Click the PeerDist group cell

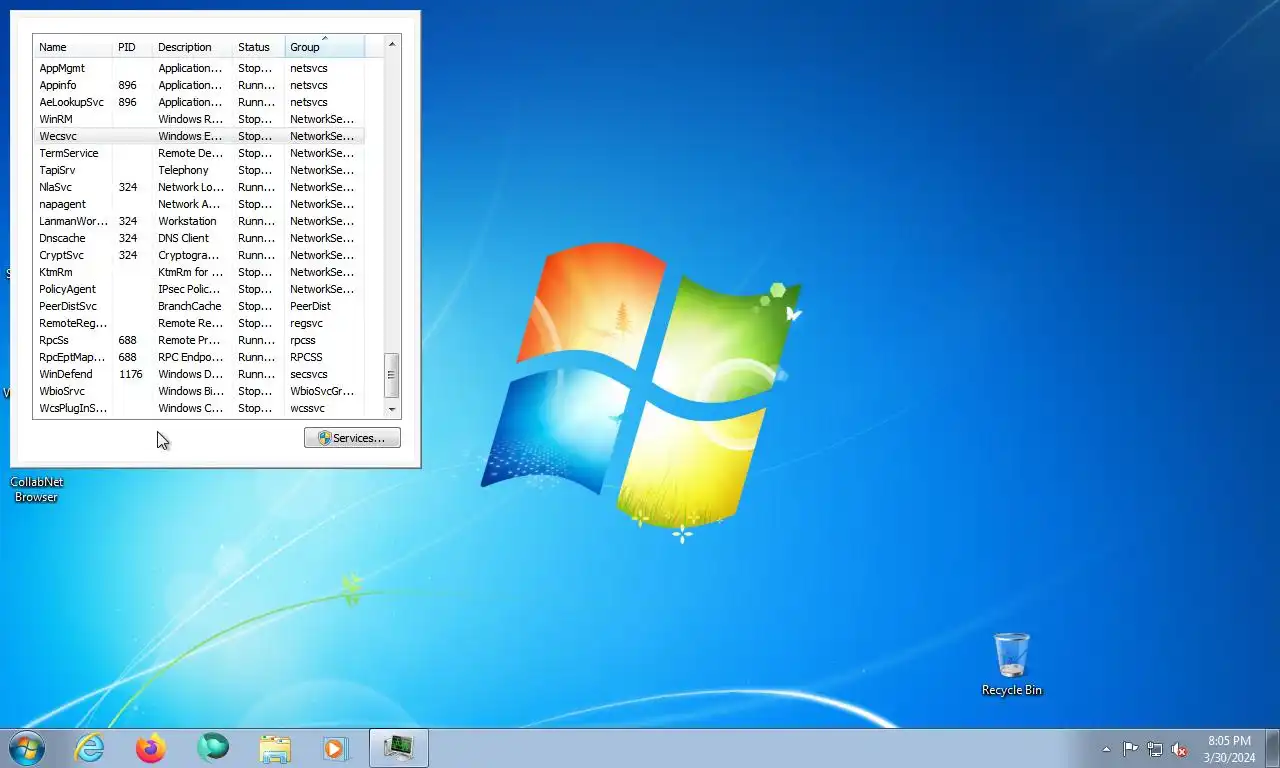310,306
